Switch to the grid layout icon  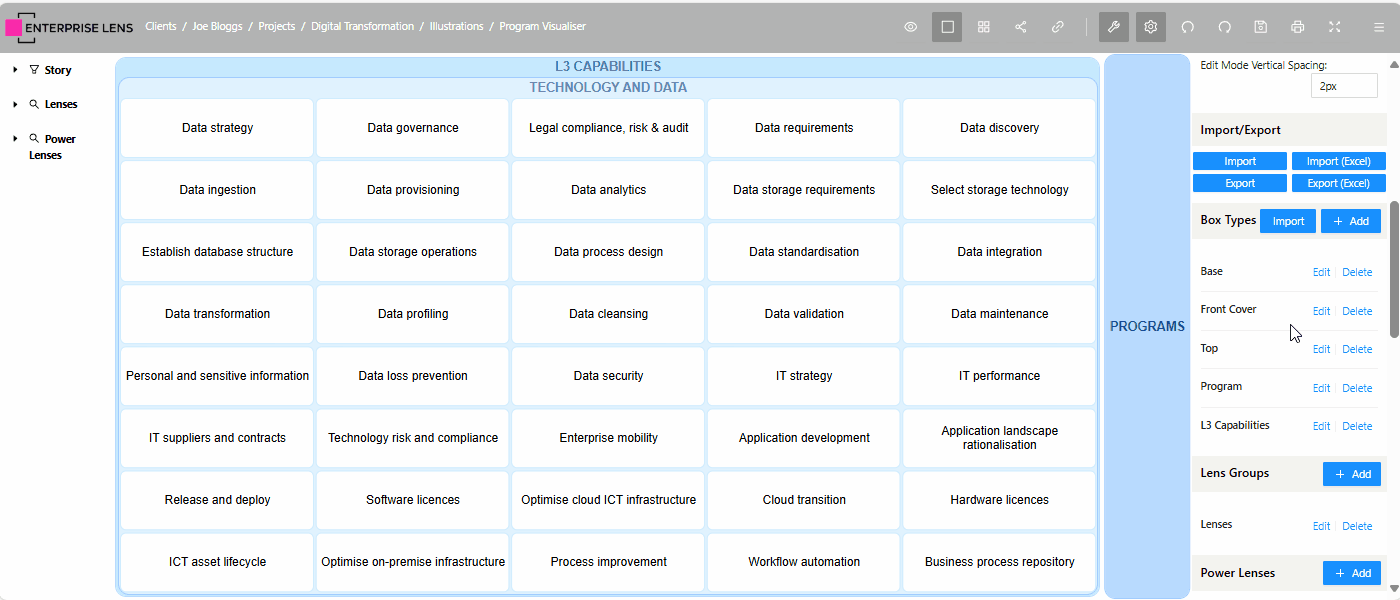[x=984, y=27]
